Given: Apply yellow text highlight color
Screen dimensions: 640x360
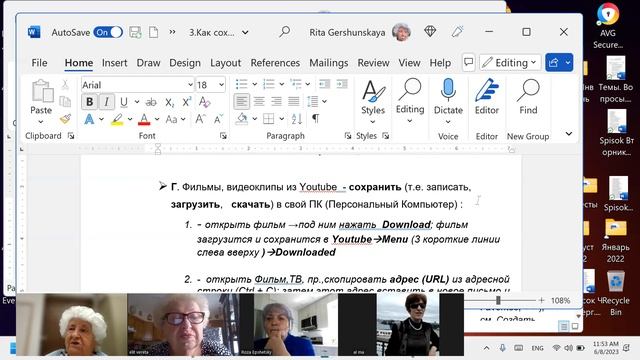Looking at the screenshot, I should point(117,119).
